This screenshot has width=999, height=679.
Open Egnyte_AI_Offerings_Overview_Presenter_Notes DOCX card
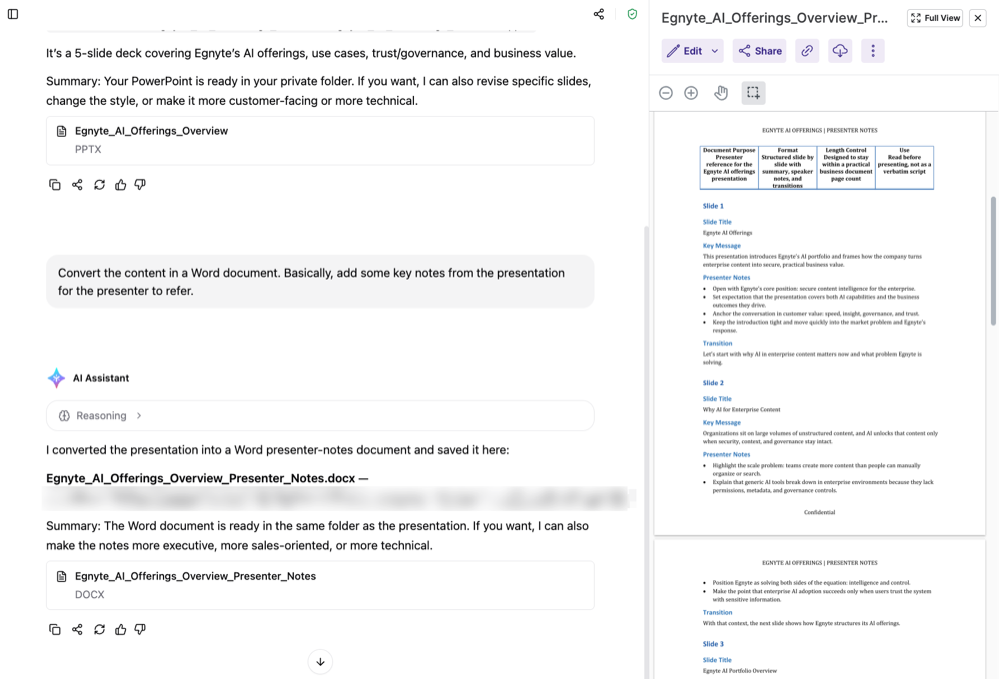[x=320, y=585]
